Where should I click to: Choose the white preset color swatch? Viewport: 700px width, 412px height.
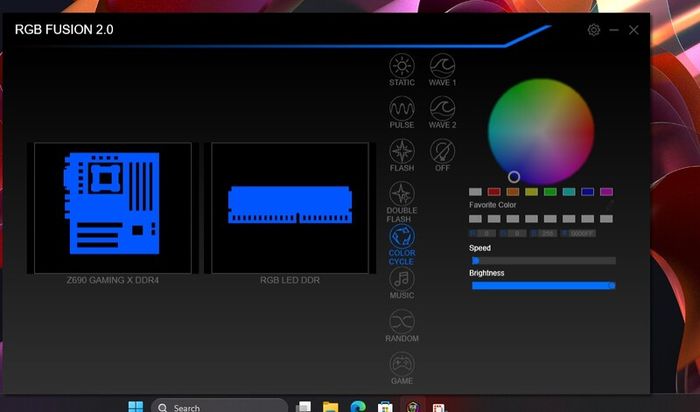[x=475, y=192]
